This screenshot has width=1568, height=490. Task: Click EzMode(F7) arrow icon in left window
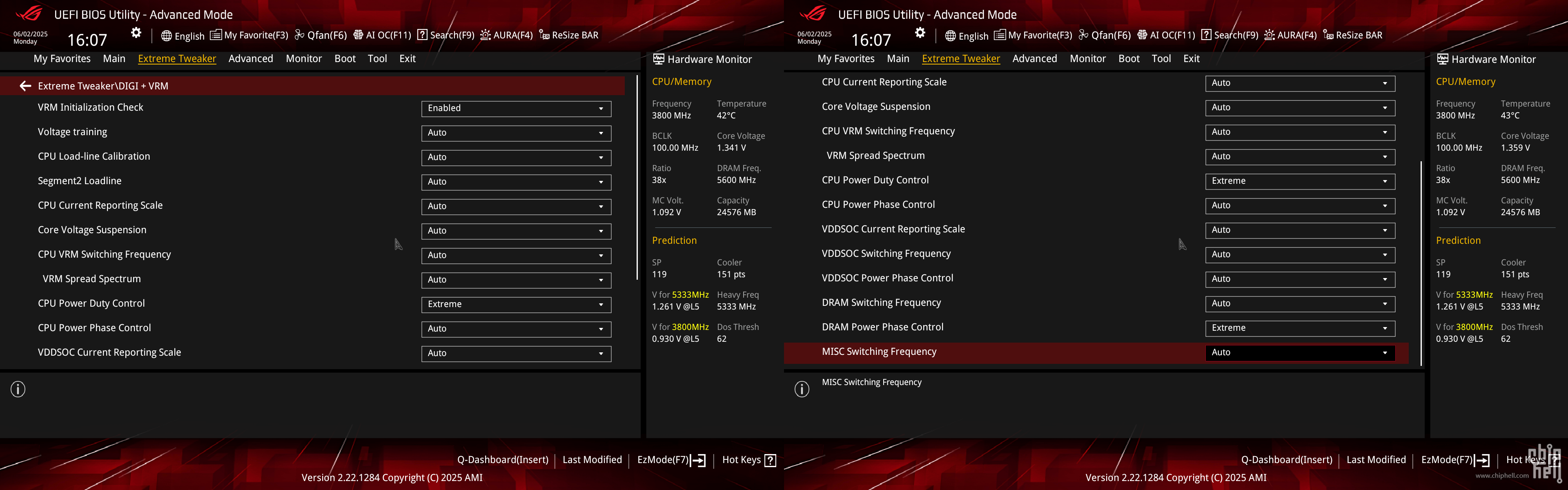(698, 460)
